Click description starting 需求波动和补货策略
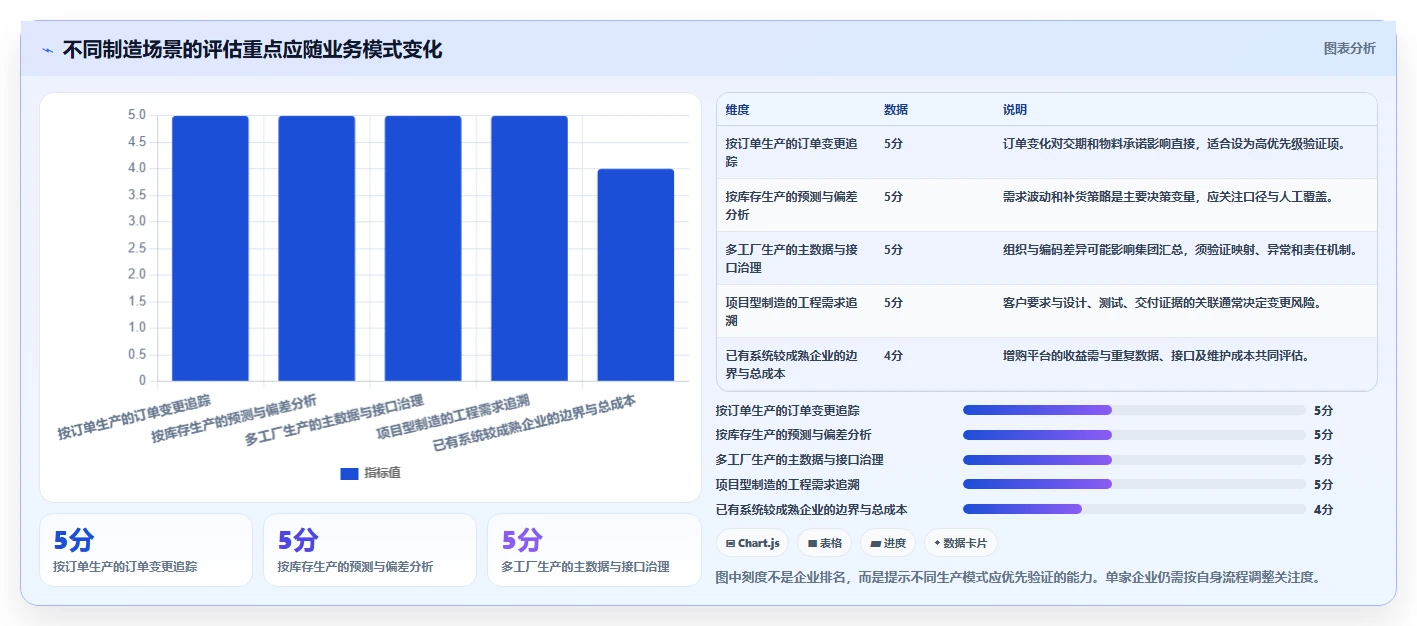 point(1168,196)
